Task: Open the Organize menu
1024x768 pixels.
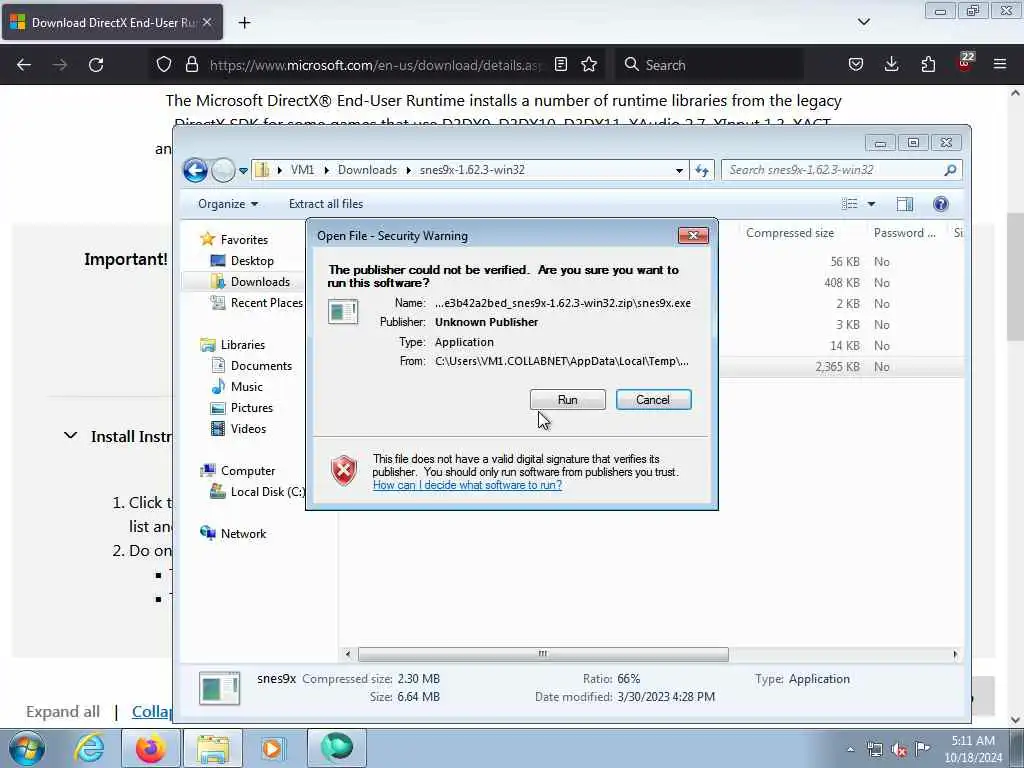Action: [228, 204]
